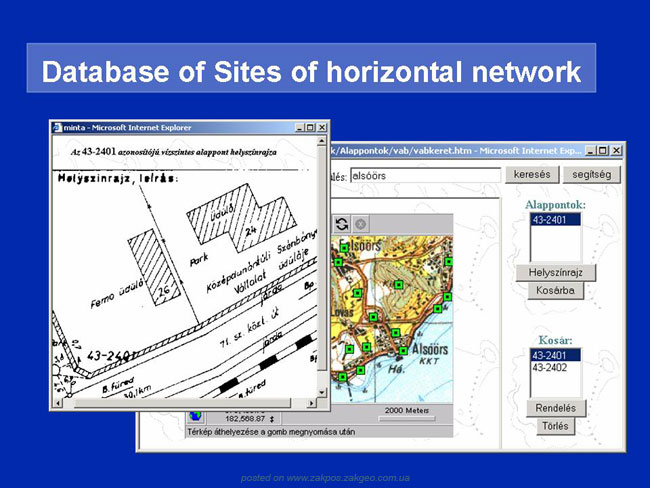The width and height of the screenshot is (650, 488).
Task: Select 43-2401 in the Alappontok list
Action: 555,220
